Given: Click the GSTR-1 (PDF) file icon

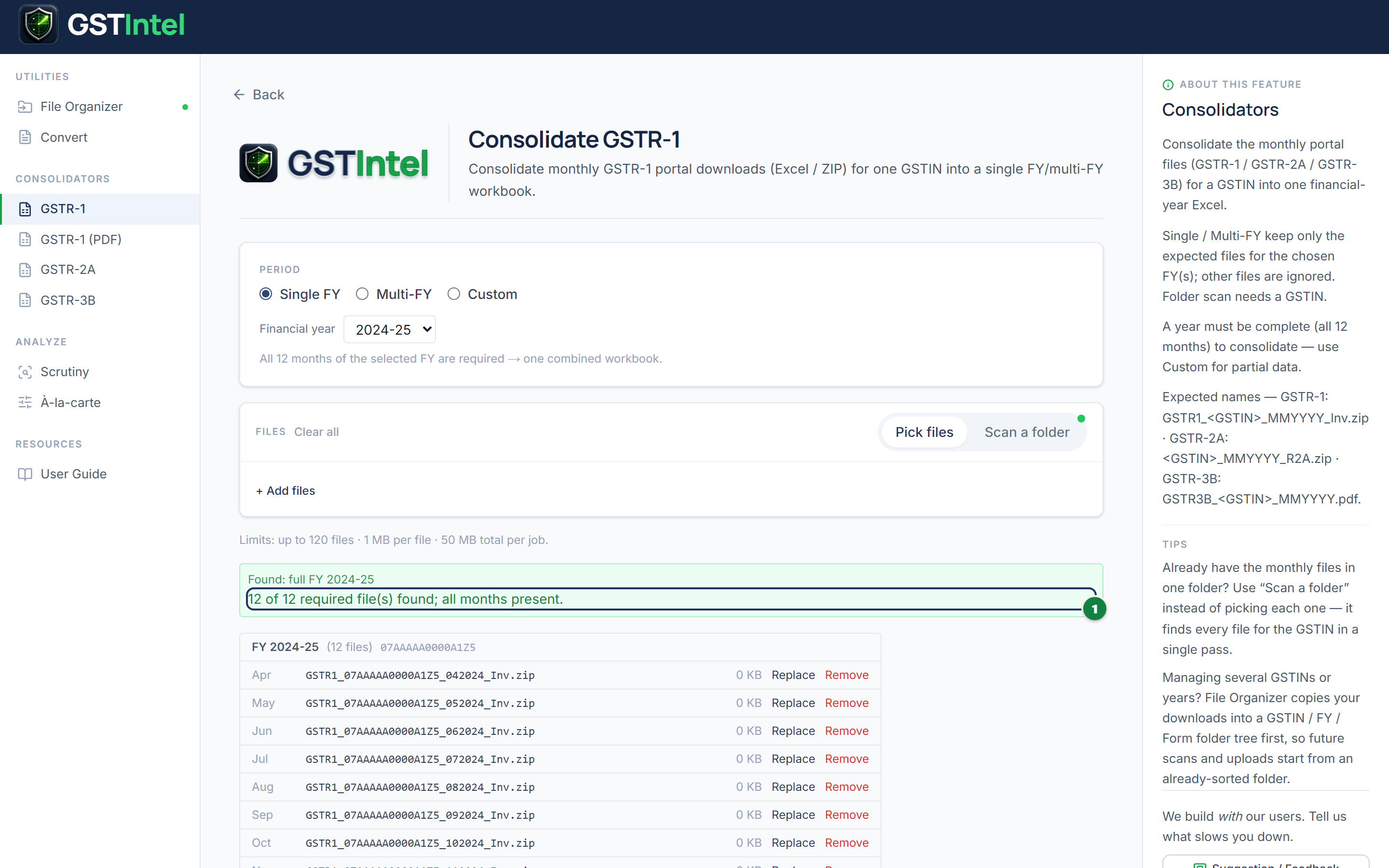Looking at the screenshot, I should tap(25, 239).
